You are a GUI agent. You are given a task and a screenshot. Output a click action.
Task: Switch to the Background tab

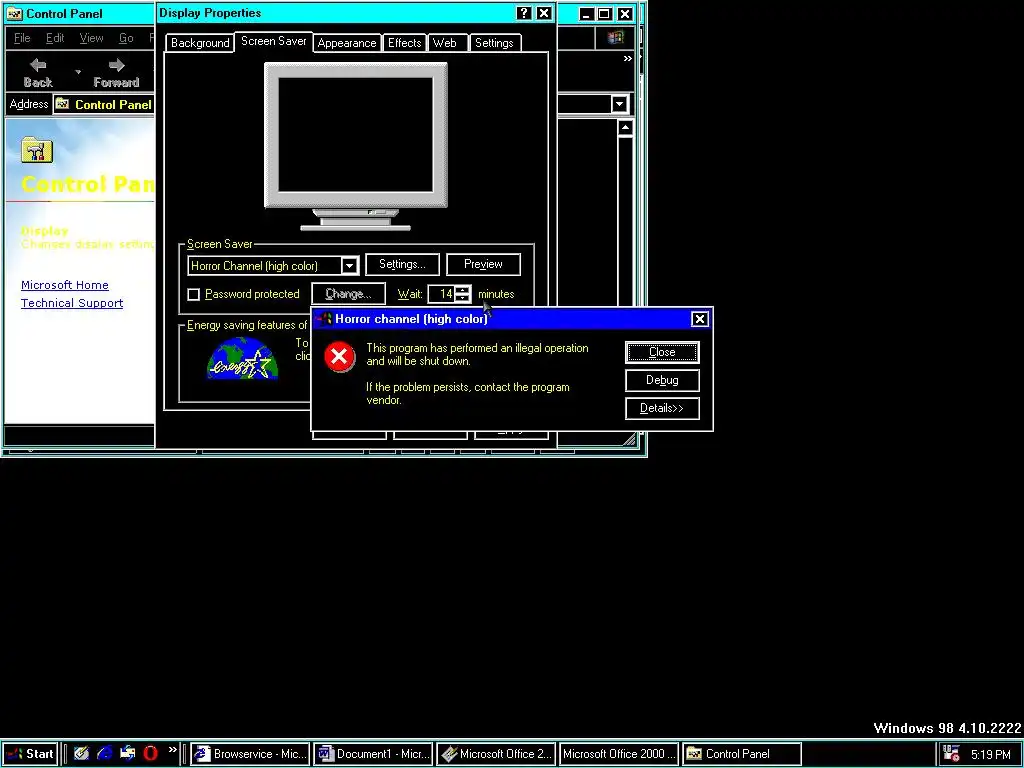(200, 43)
